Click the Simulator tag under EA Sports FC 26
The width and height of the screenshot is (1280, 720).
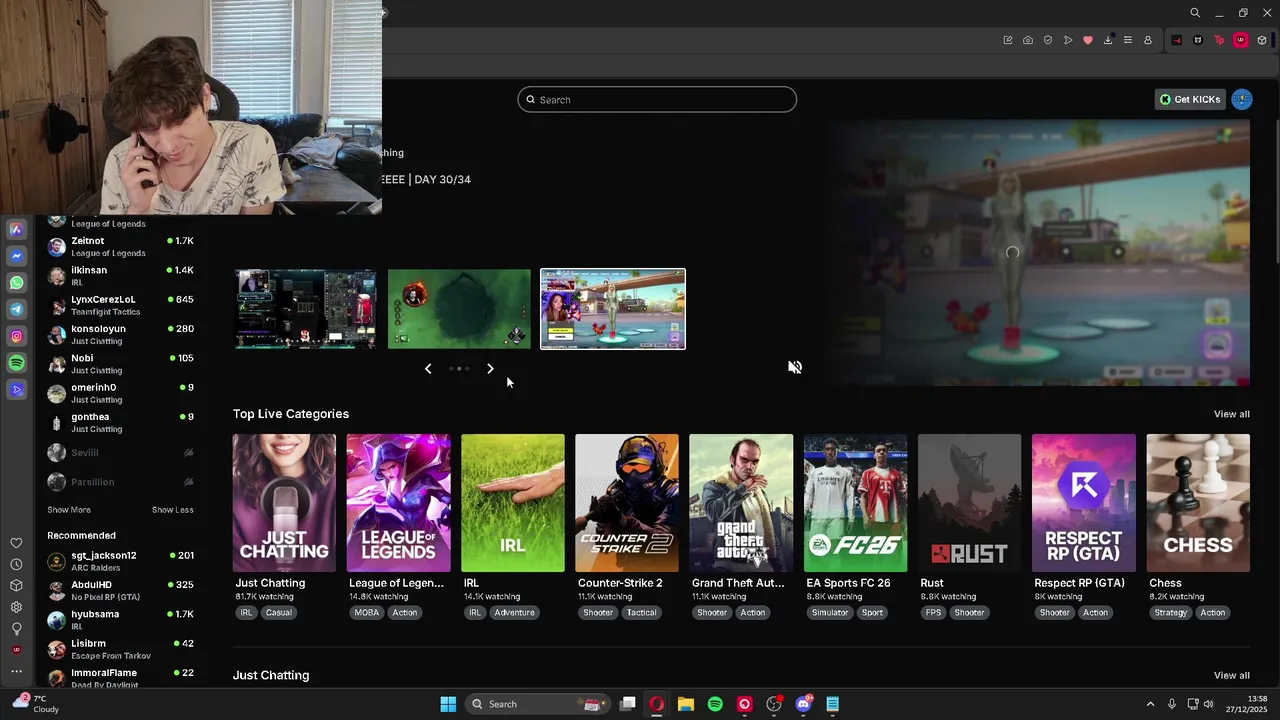(830, 612)
